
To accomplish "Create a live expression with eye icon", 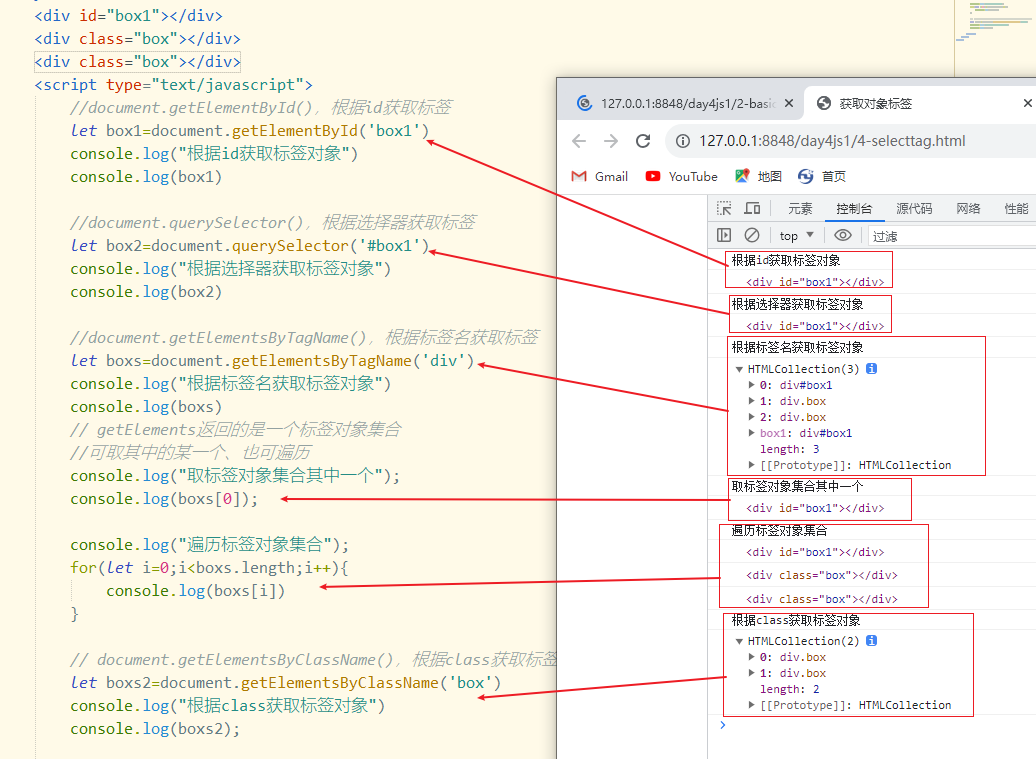I will pos(842,235).
